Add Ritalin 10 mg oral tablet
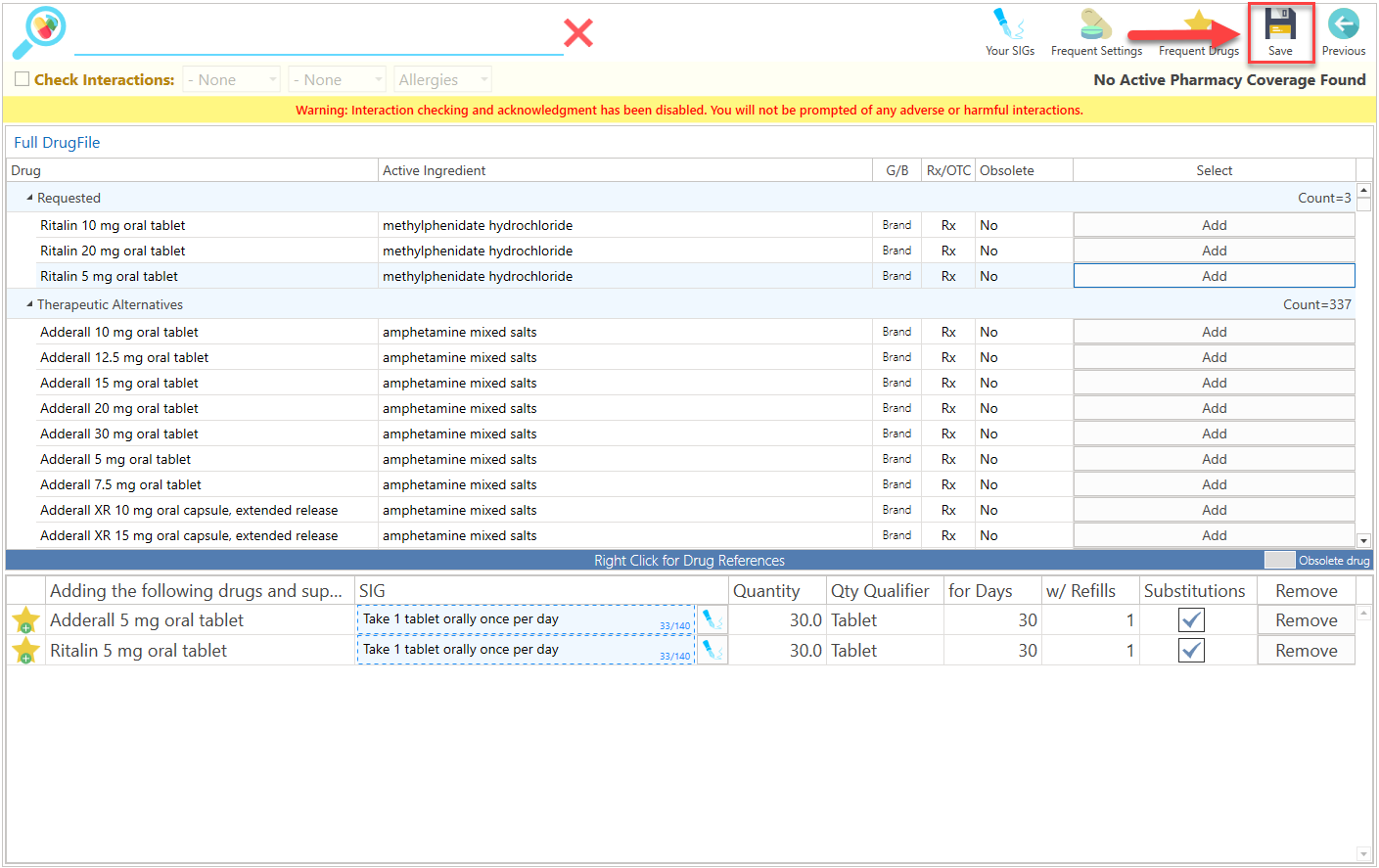The width and height of the screenshot is (1379, 868). coord(1215,225)
